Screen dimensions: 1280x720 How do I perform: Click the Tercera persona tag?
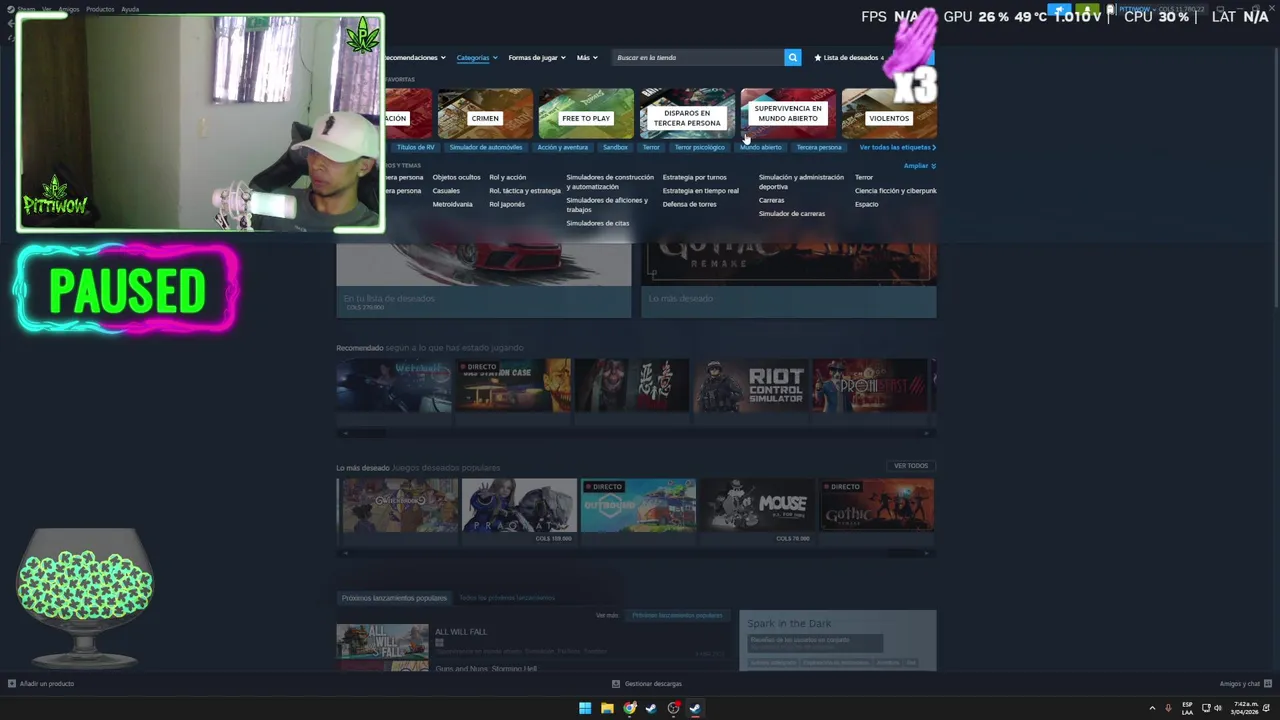pos(819,147)
